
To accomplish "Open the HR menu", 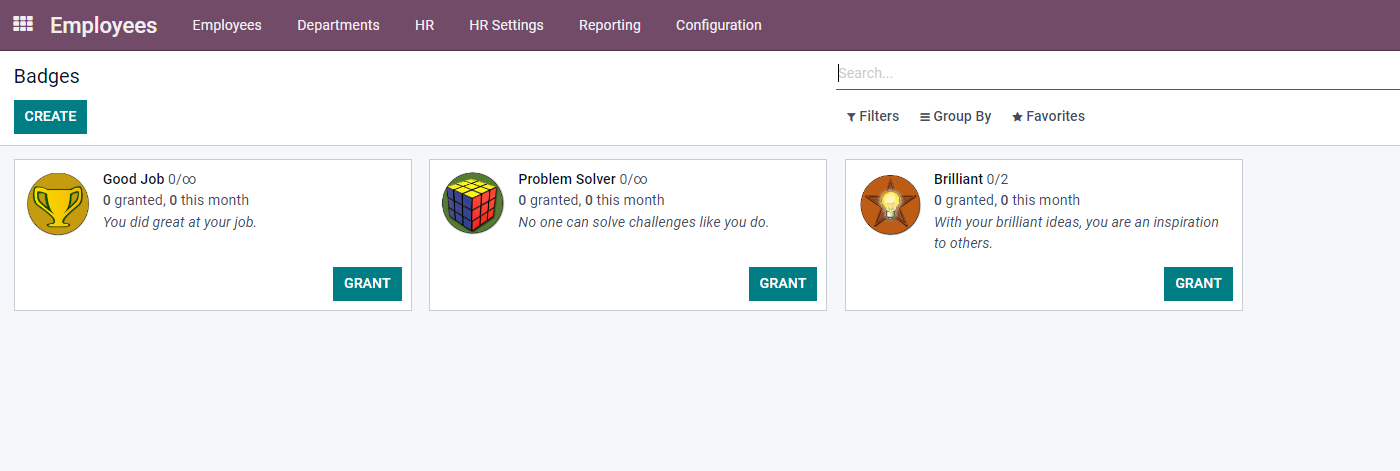I will (424, 25).
